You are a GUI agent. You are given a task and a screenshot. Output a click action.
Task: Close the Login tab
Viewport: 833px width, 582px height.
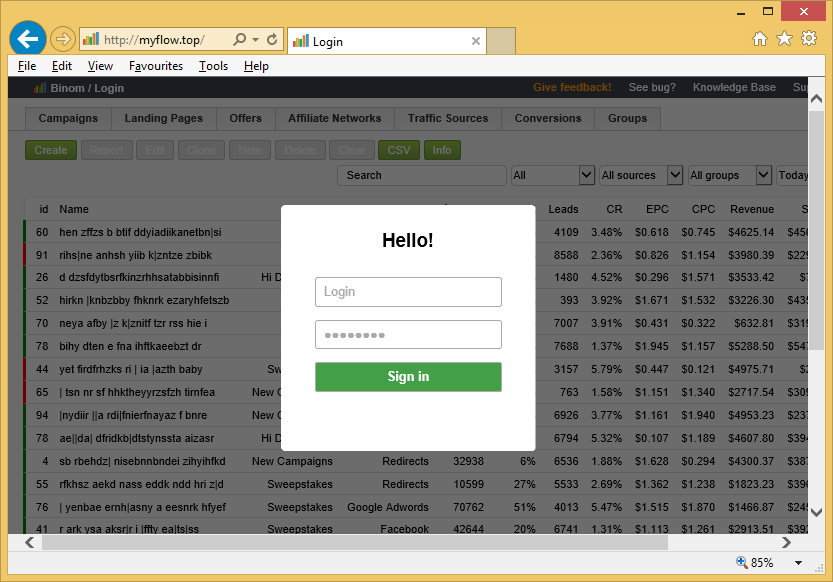coord(476,41)
